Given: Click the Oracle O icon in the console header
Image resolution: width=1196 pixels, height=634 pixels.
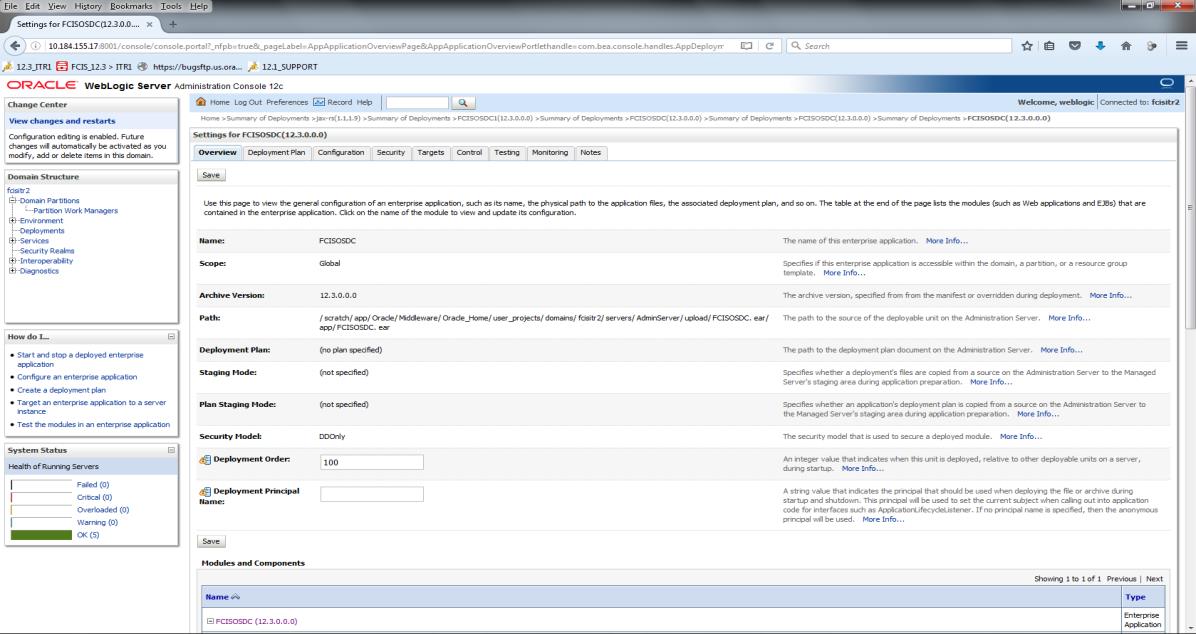Looking at the screenshot, I should pyautogui.click(x=1166, y=82).
